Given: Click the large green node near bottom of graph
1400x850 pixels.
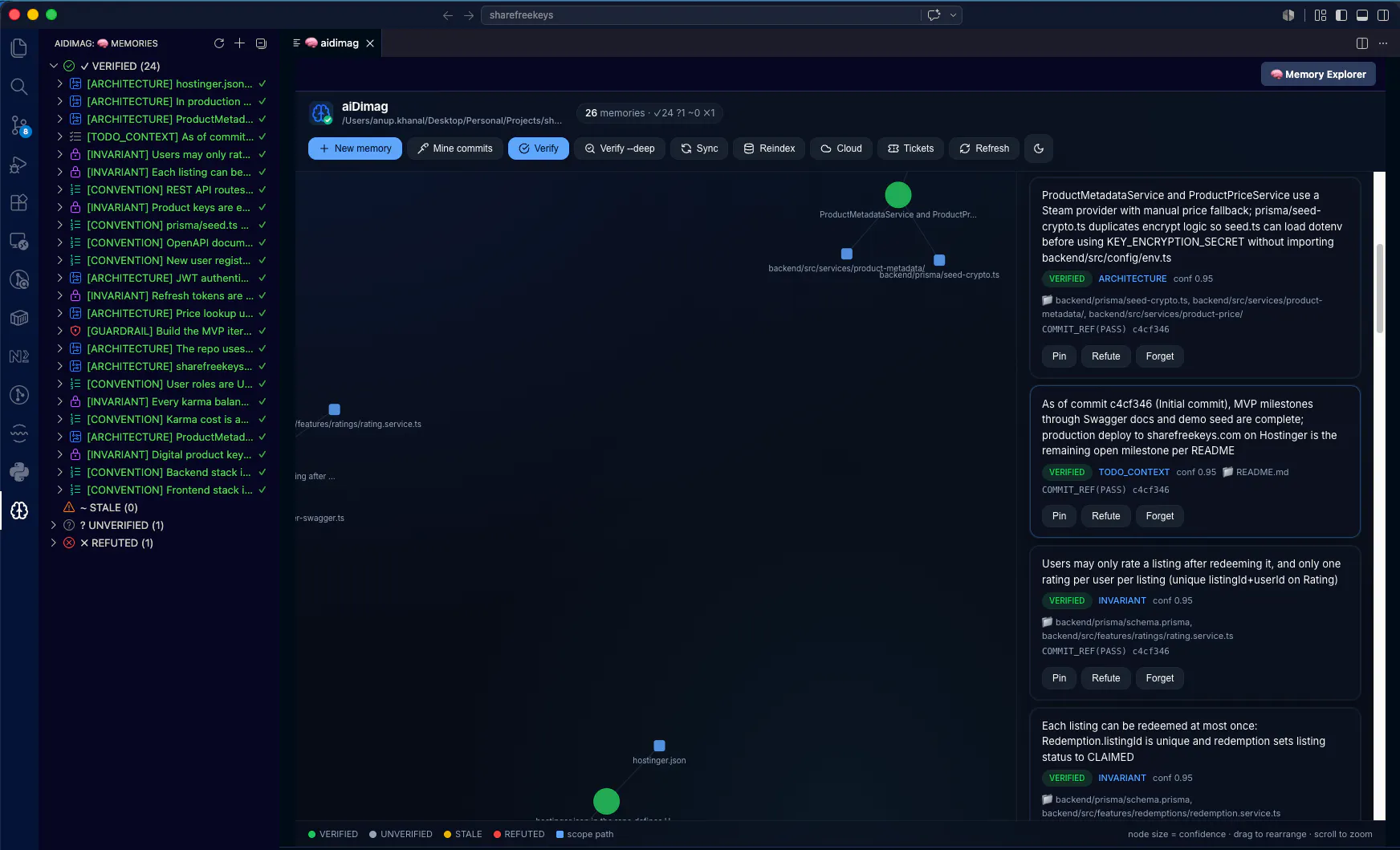Looking at the screenshot, I should click(x=606, y=801).
